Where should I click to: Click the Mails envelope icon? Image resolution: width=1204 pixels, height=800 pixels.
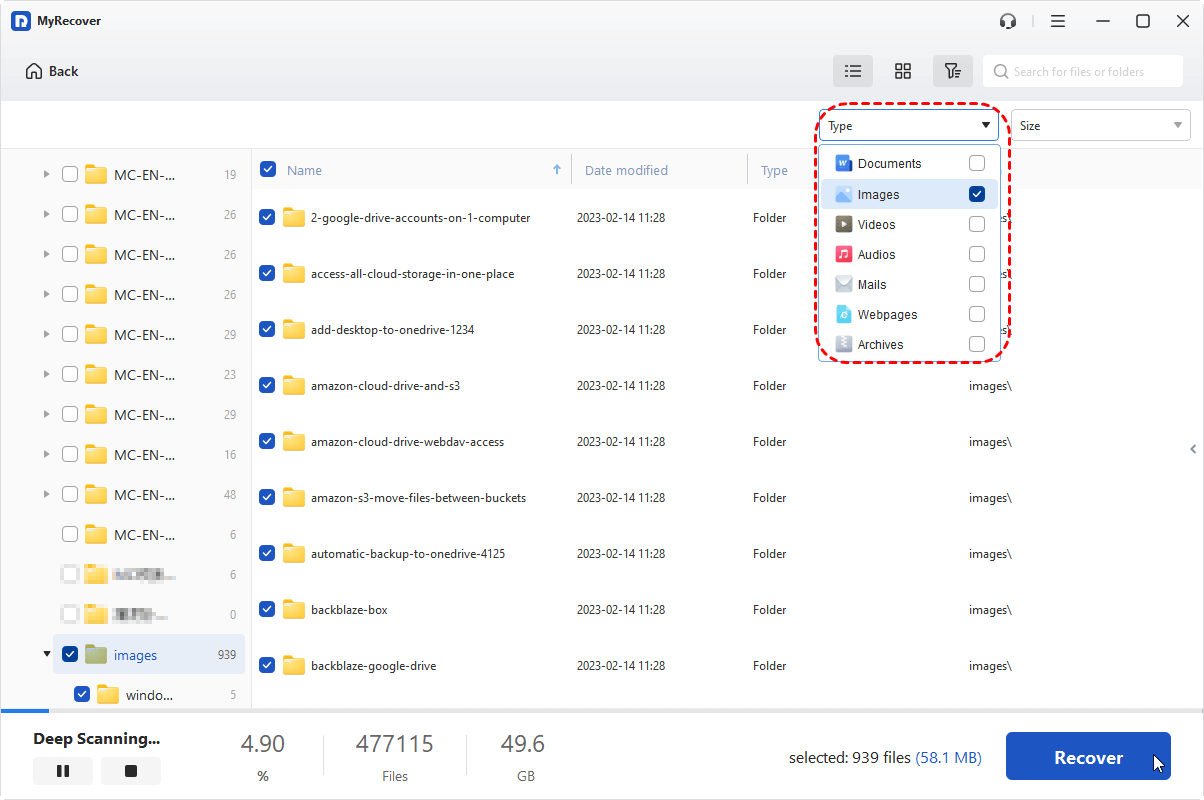(844, 284)
